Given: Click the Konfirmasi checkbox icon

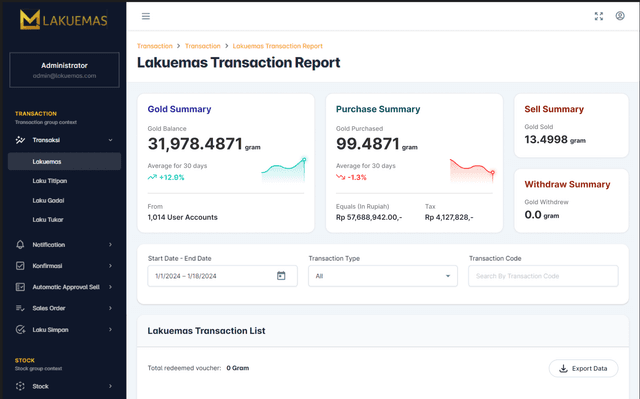Looking at the screenshot, I should tap(20, 266).
